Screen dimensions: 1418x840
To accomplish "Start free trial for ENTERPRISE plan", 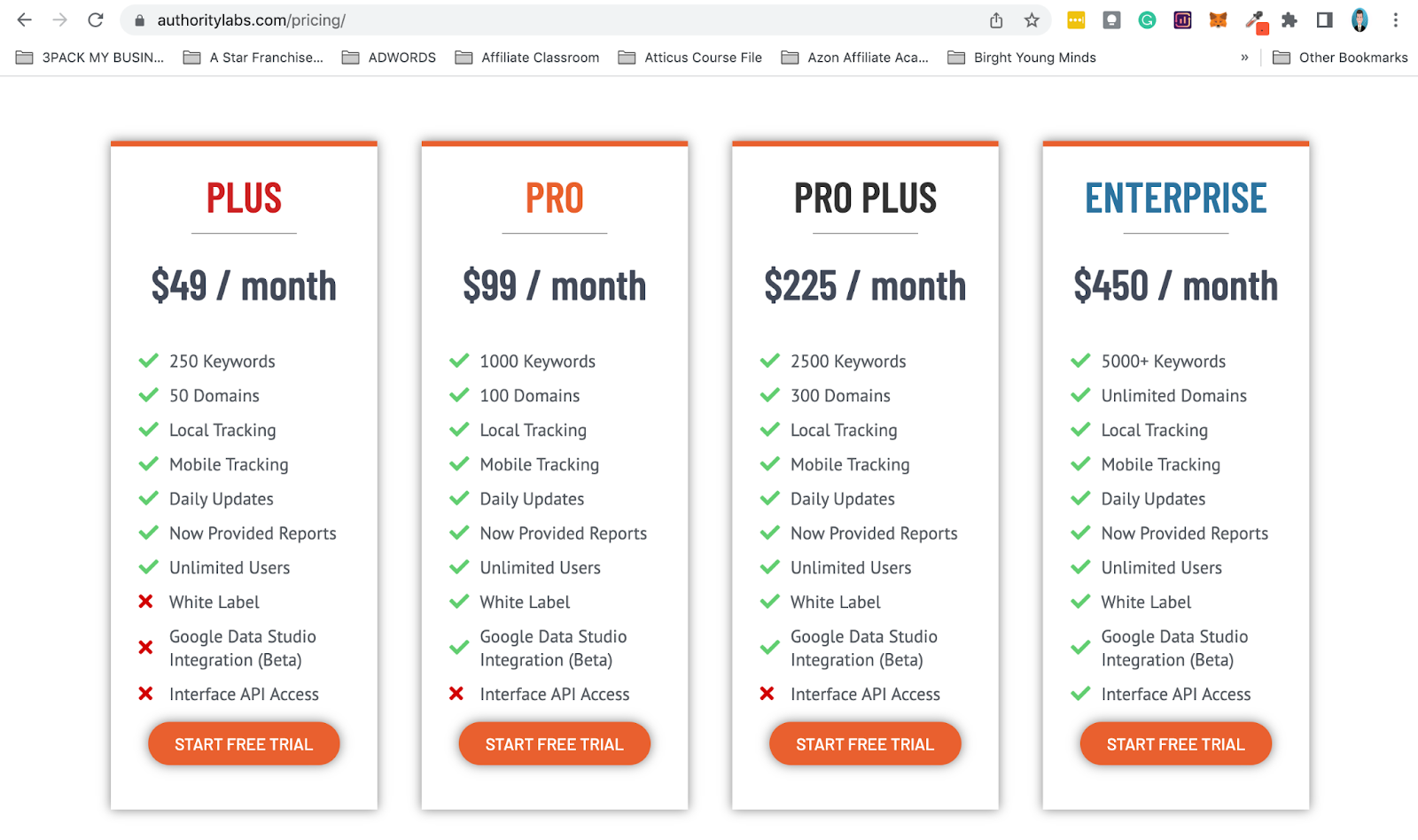I will [x=1176, y=743].
